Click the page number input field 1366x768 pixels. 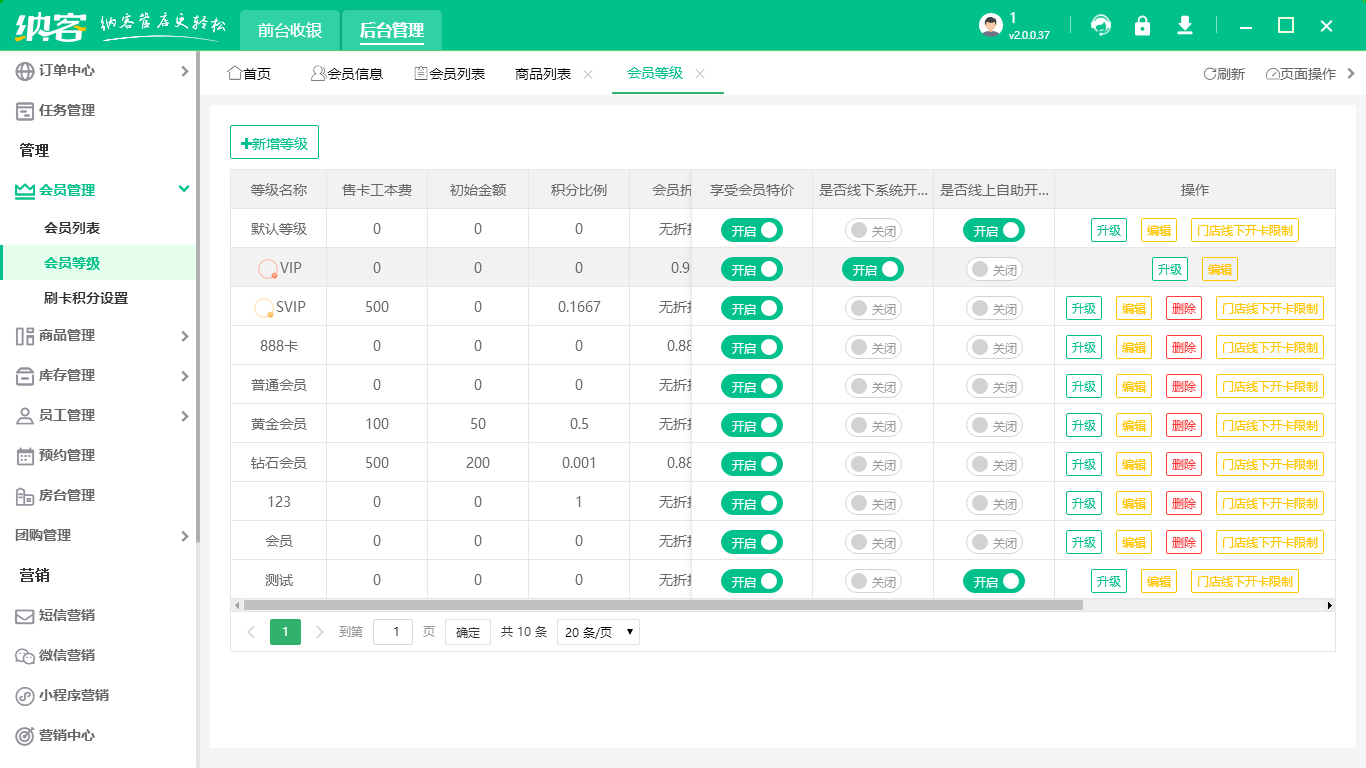[x=392, y=632]
